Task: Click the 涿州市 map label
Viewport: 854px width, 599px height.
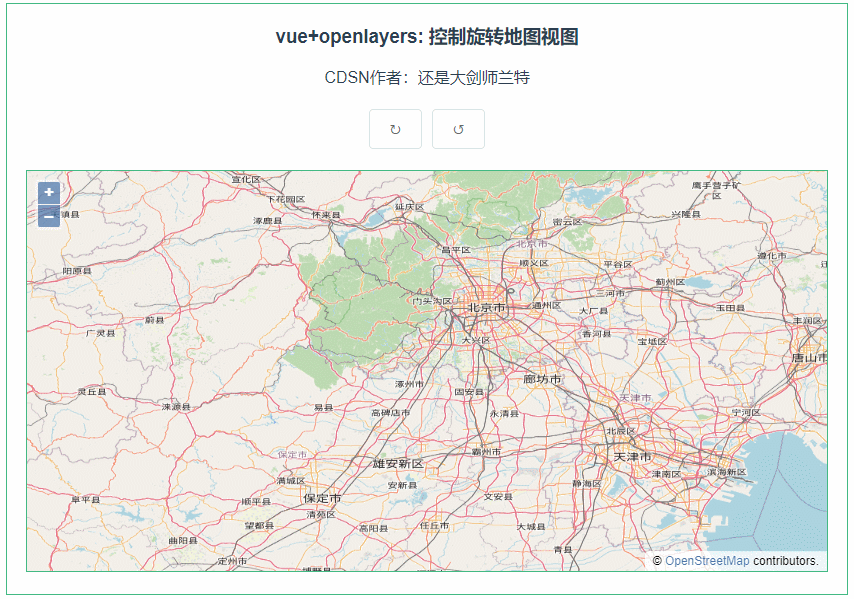Action: click(410, 384)
